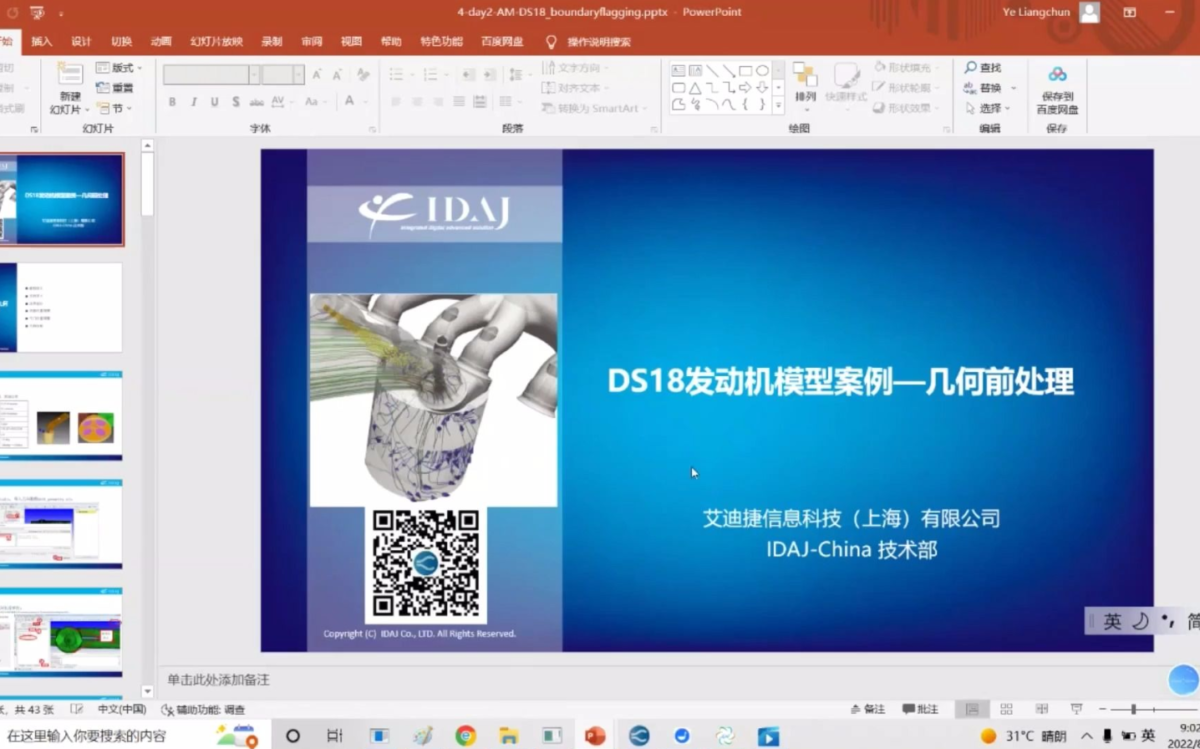
Task: Select the rectangle shape in gallery
Action: coord(745,71)
